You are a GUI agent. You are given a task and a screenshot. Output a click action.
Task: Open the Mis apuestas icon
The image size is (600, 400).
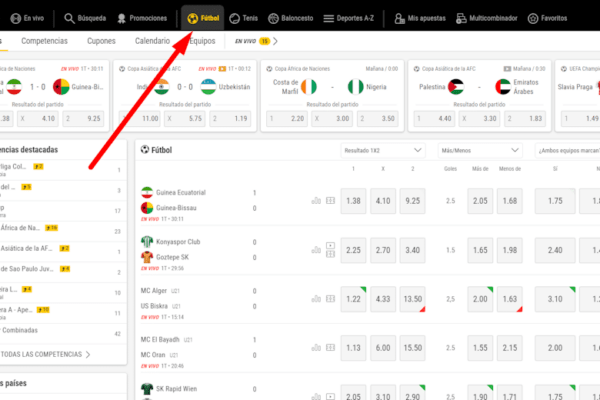tap(399, 18)
